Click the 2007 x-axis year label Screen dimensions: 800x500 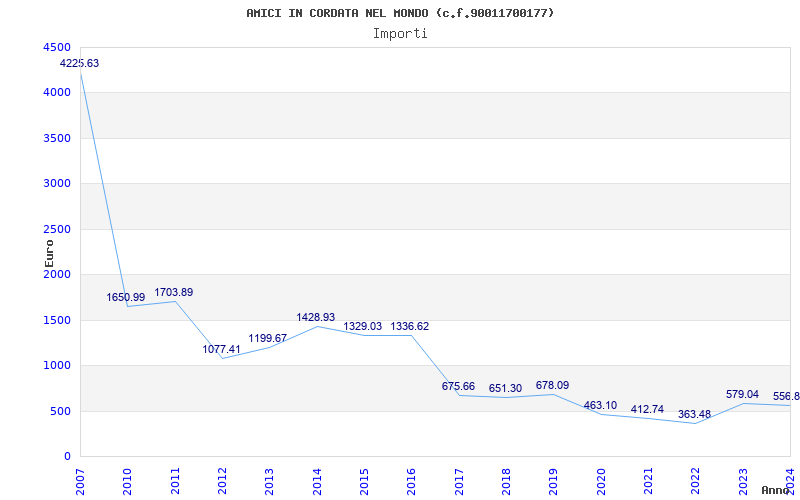click(80, 482)
